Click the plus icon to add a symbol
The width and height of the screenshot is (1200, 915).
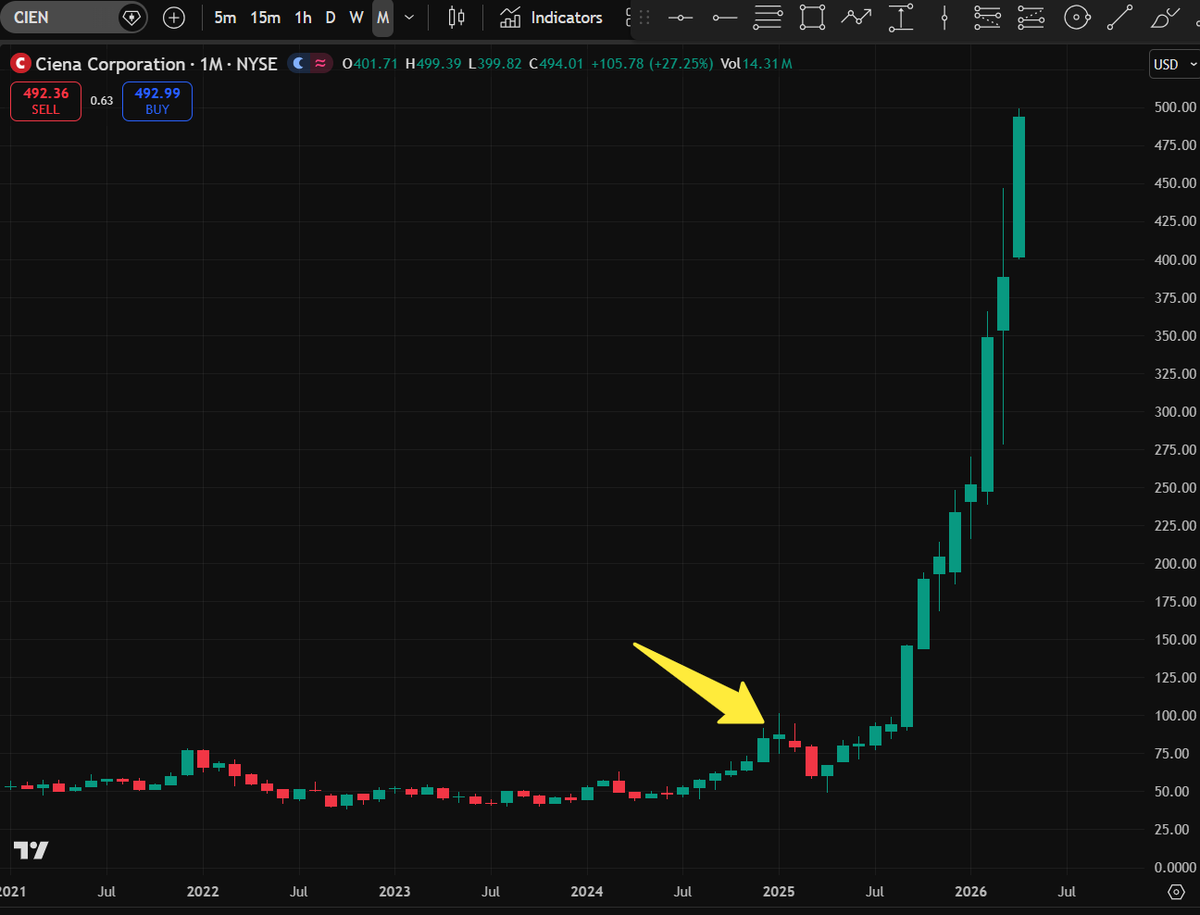tap(174, 17)
